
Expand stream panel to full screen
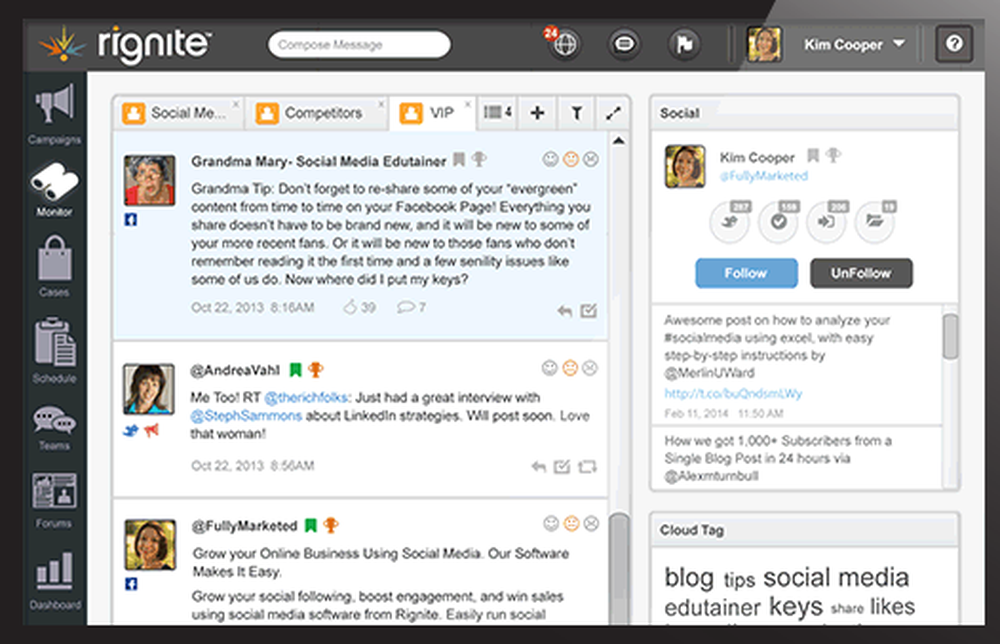tap(613, 113)
